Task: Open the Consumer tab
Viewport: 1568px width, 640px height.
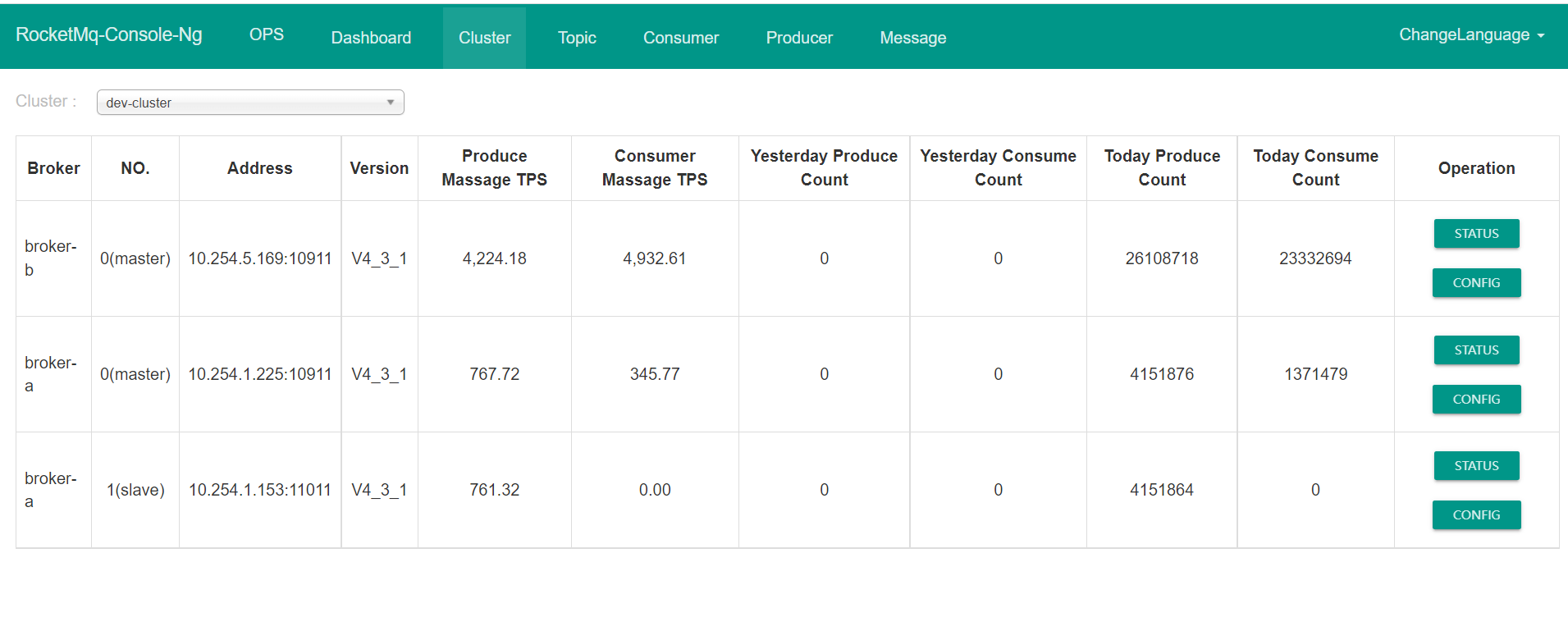Action: pos(681,38)
